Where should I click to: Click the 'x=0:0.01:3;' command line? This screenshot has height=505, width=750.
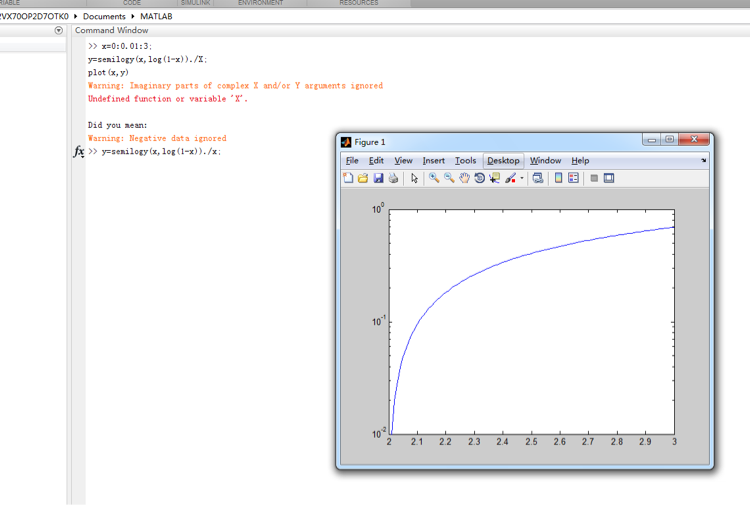(x=126, y=46)
